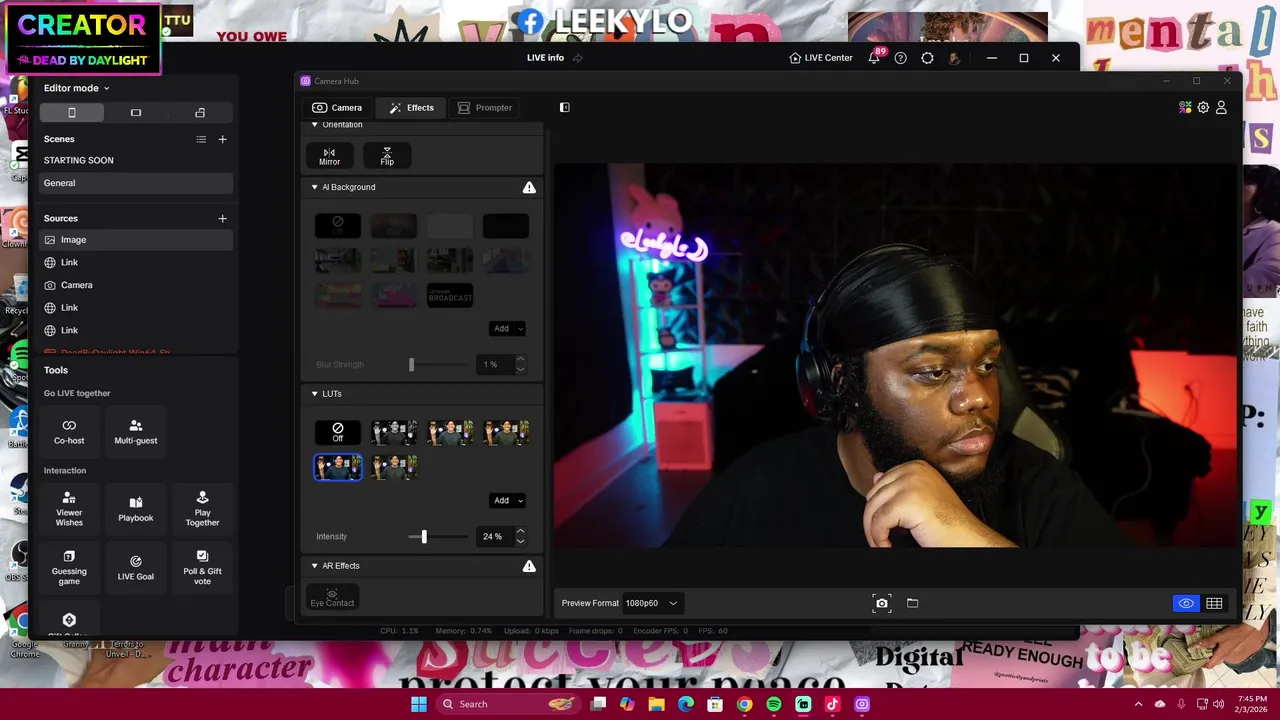The height and width of the screenshot is (720, 1280).
Task: Toggle the grid overlay button
Action: (1214, 603)
